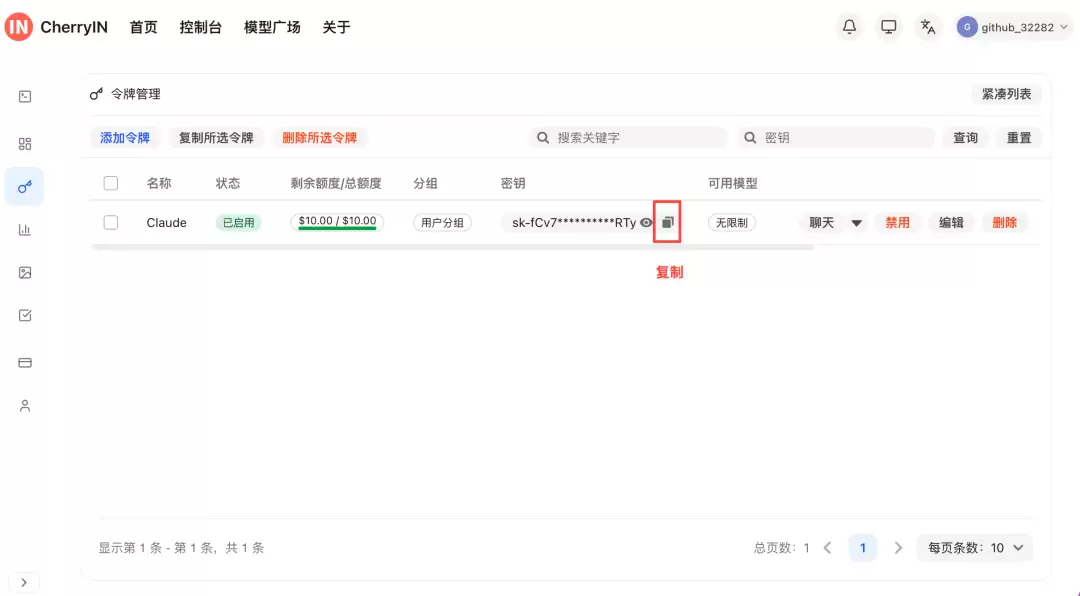
Task: Focus the 密钥 search input
Action: [x=835, y=138]
